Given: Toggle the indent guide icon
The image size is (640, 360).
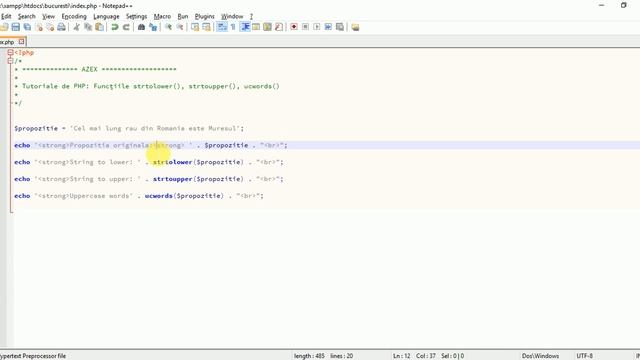Looking at the screenshot, I should (245, 27).
